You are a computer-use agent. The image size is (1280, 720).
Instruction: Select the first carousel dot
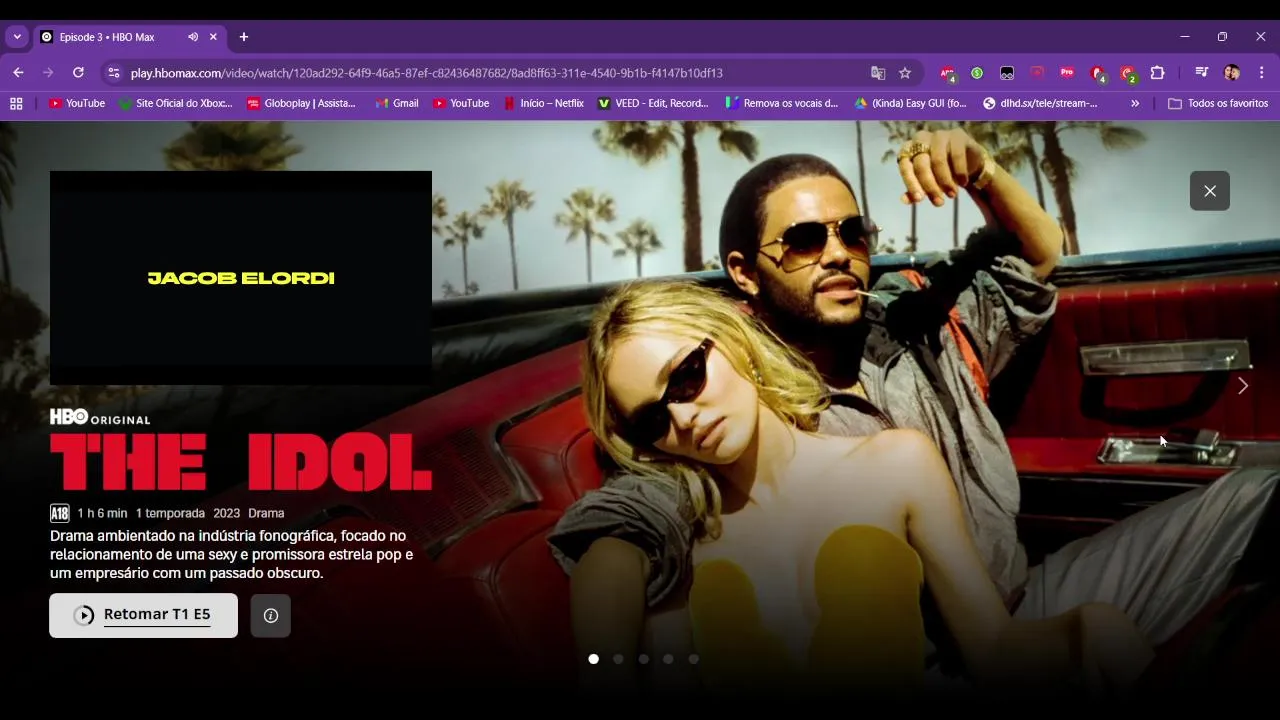(594, 659)
